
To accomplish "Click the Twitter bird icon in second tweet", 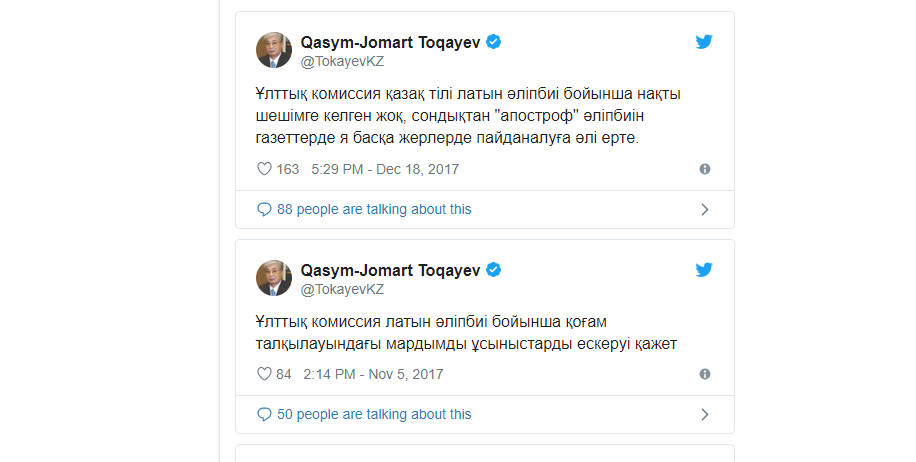I will pos(704,270).
